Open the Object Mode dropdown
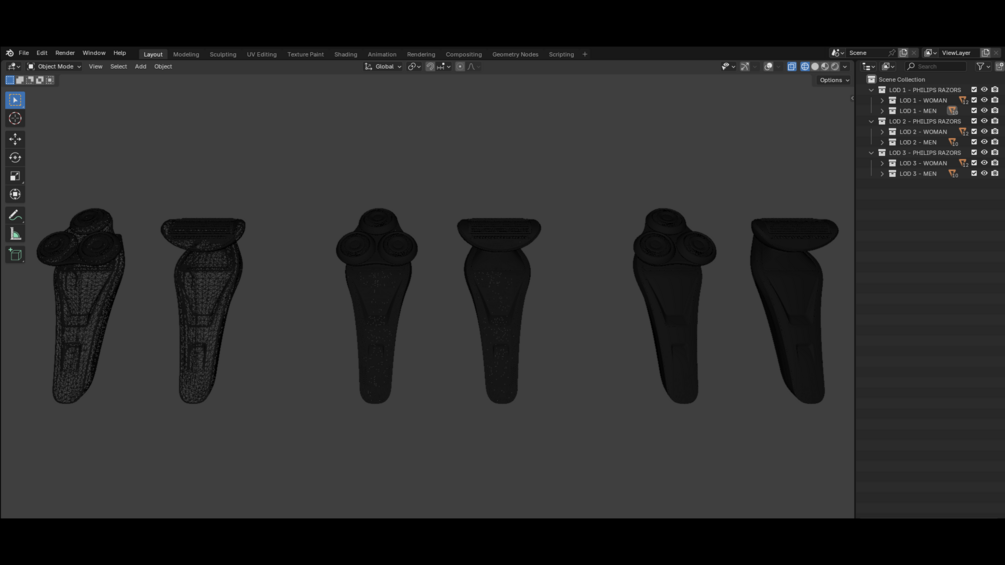The width and height of the screenshot is (1005, 565). click(54, 67)
